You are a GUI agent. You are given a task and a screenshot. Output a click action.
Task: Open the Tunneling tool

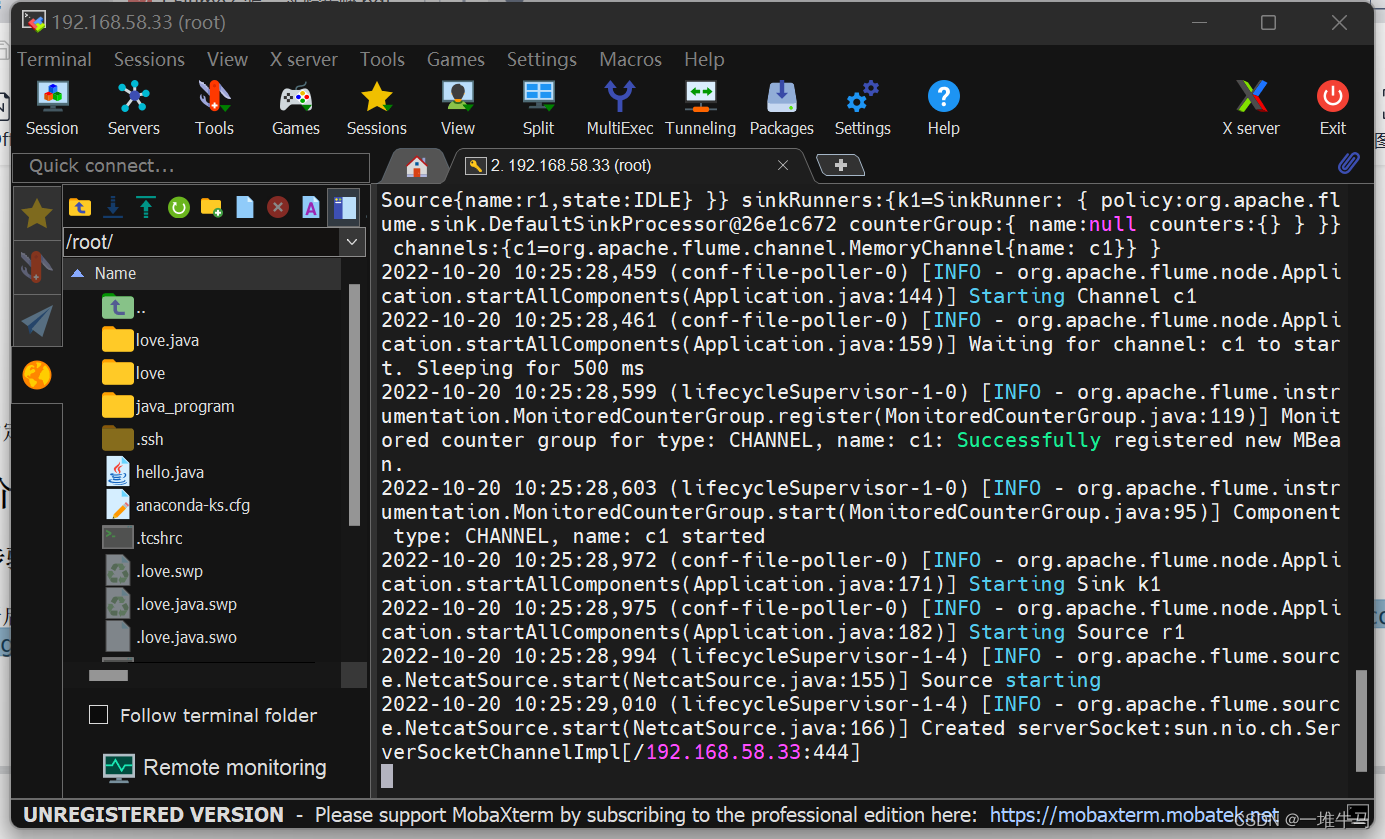tap(700, 105)
